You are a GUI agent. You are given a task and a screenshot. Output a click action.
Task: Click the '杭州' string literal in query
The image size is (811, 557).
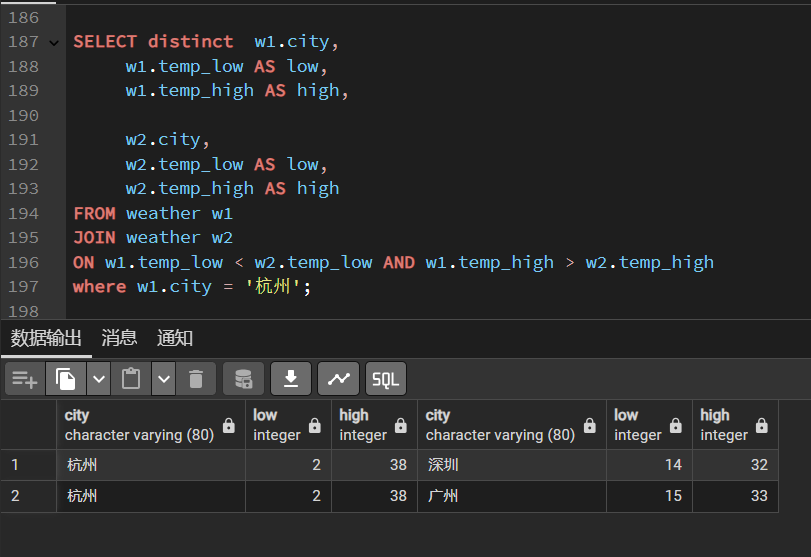click(273, 286)
